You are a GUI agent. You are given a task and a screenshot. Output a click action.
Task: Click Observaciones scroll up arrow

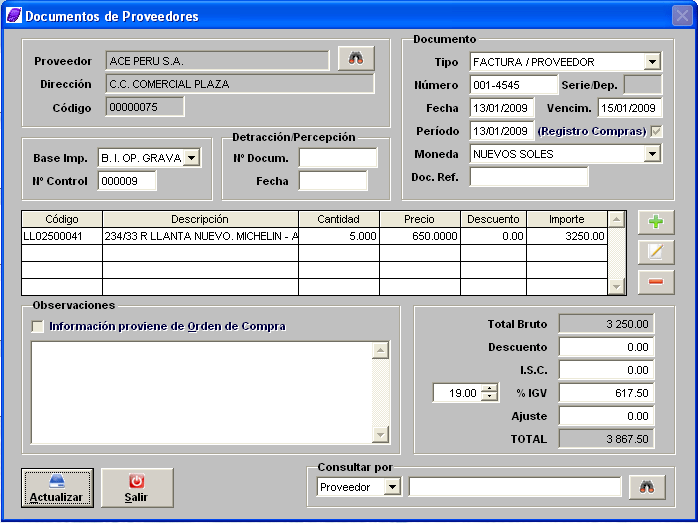(380, 351)
